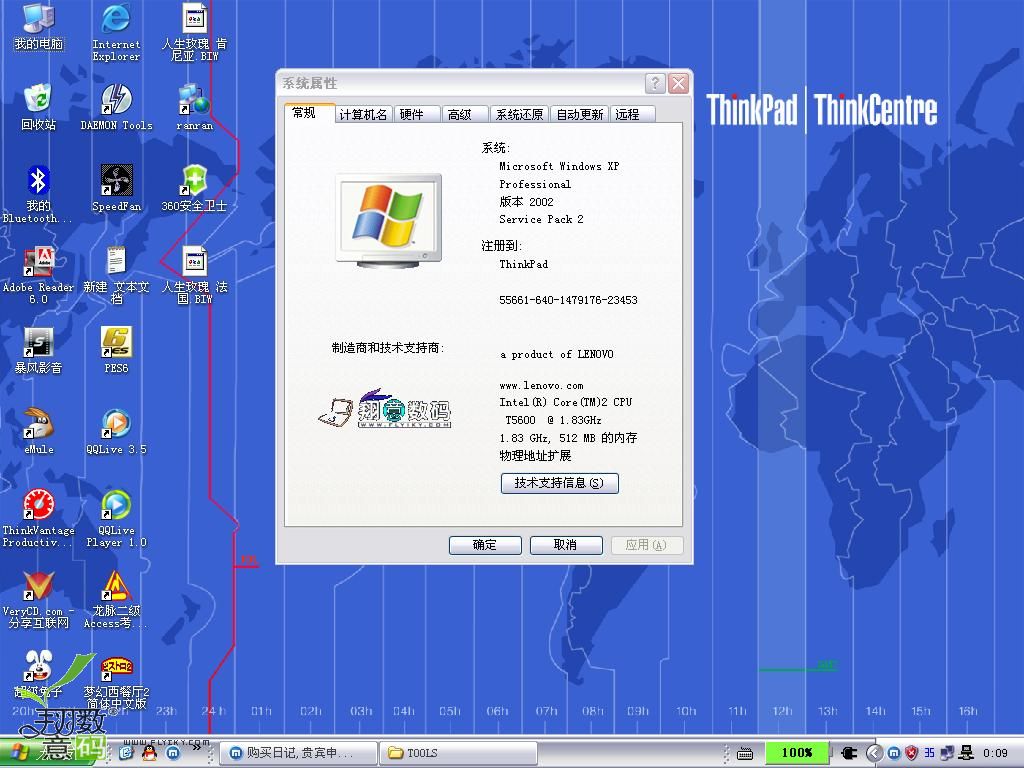The image size is (1024, 768).
Task: Cancel with the 取消 button
Action: [566, 545]
